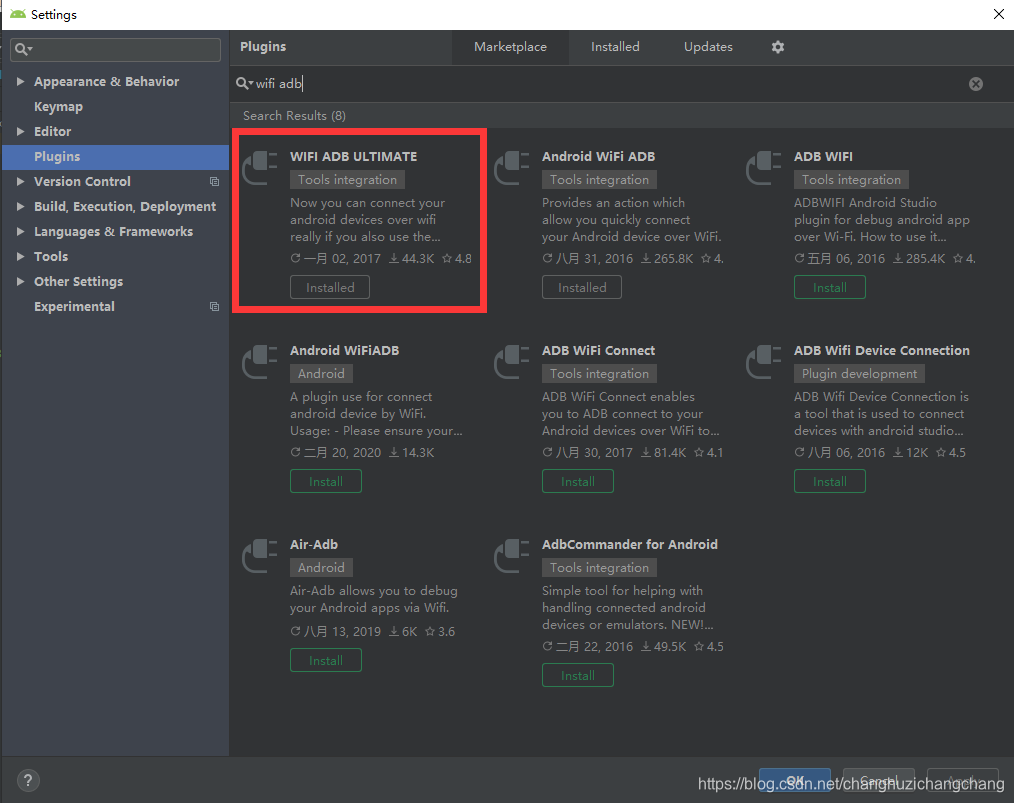Click the plugin search field with wifi adb

tap(601, 83)
